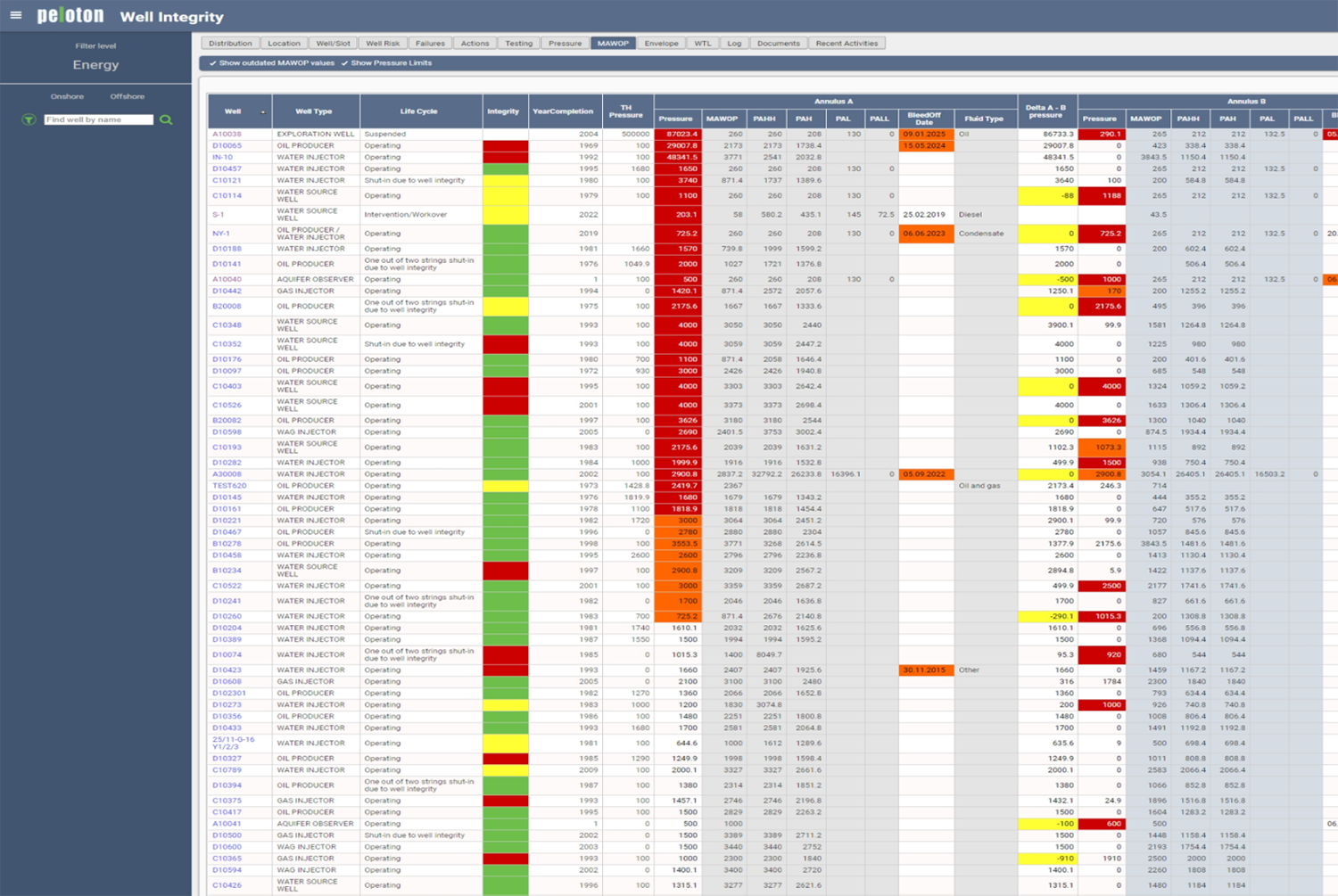The image size is (1338, 896).
Task: Click the Find well by name field
Action: pyautogui.click(x=98, y=119)
